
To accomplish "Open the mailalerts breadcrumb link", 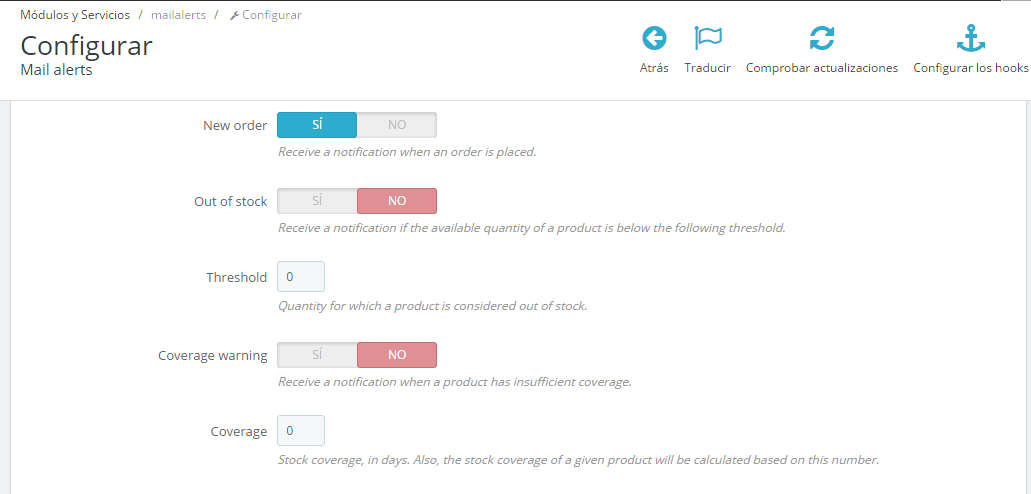I will 178,14.
